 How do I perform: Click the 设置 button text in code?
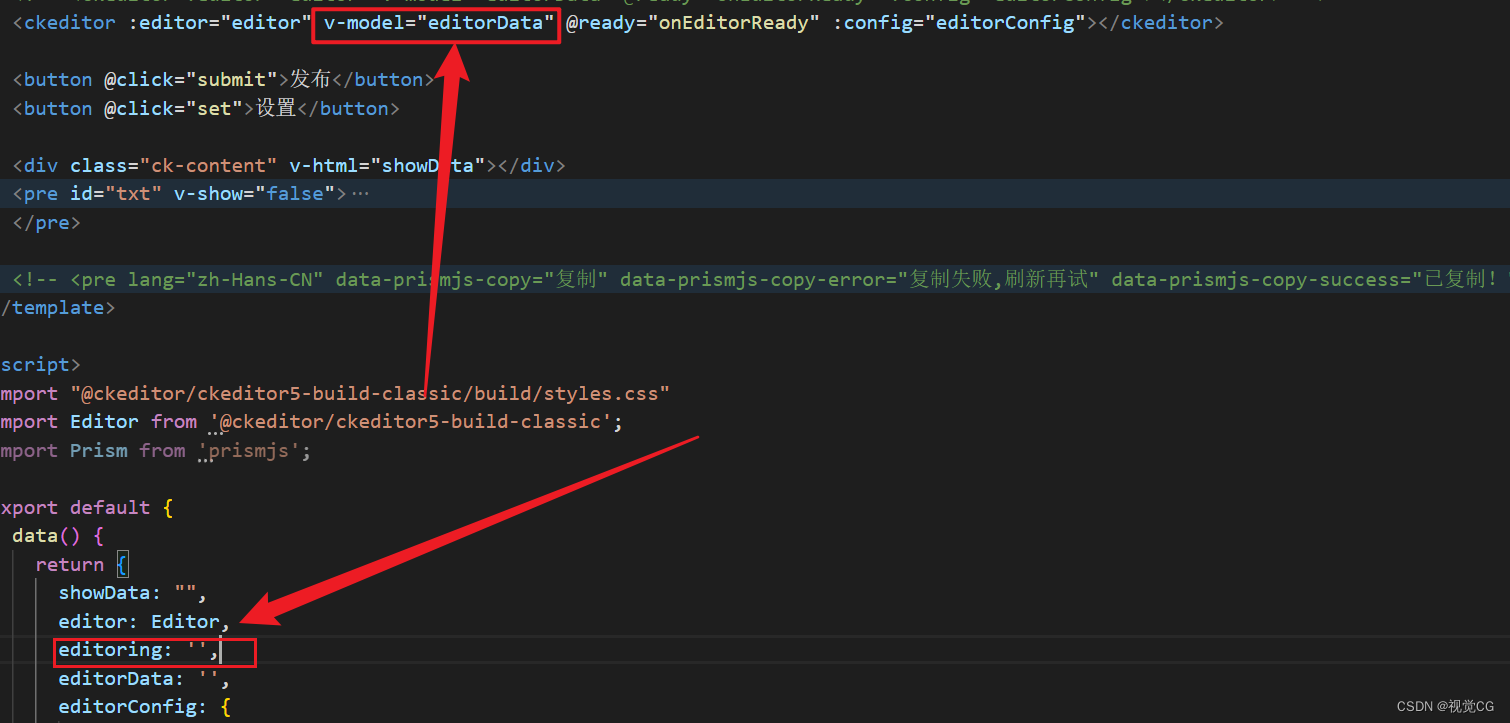[276, 108]
